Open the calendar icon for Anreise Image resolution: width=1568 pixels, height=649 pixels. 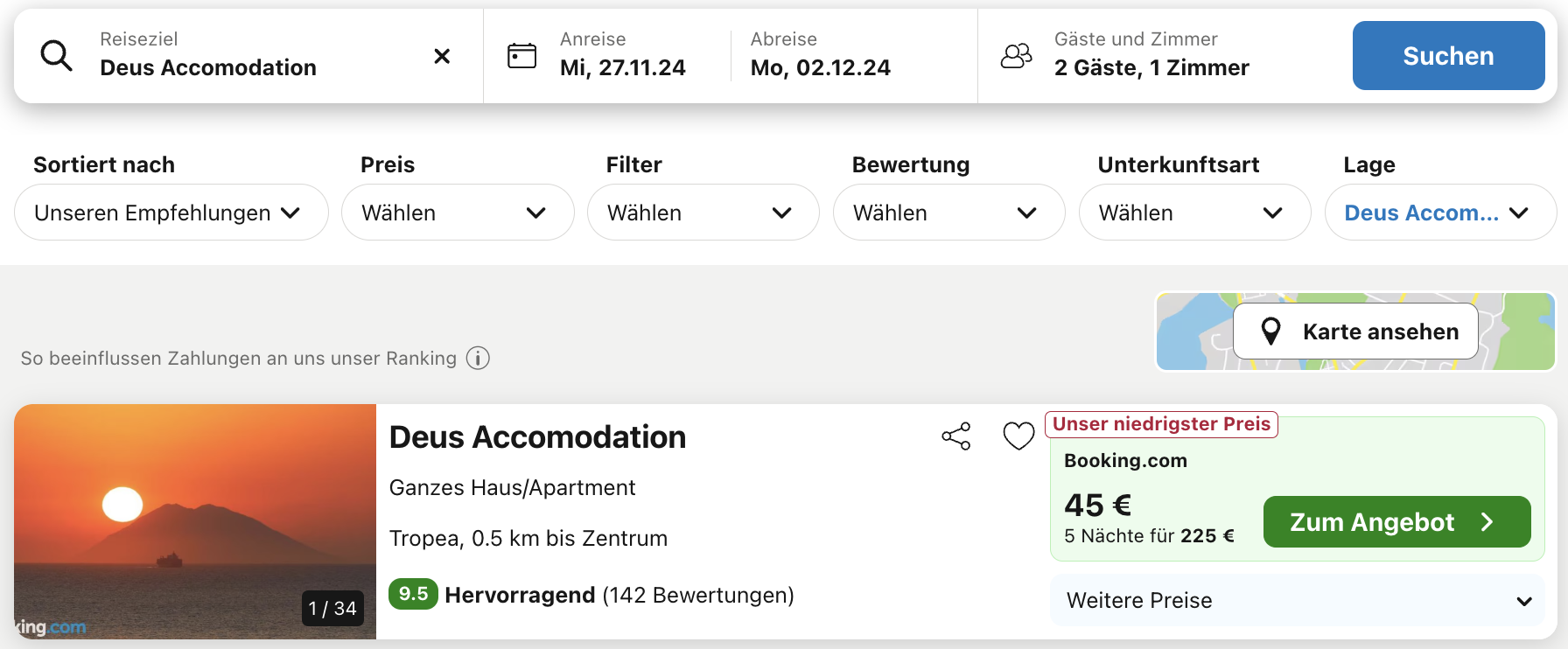click(x=522, y=56)
